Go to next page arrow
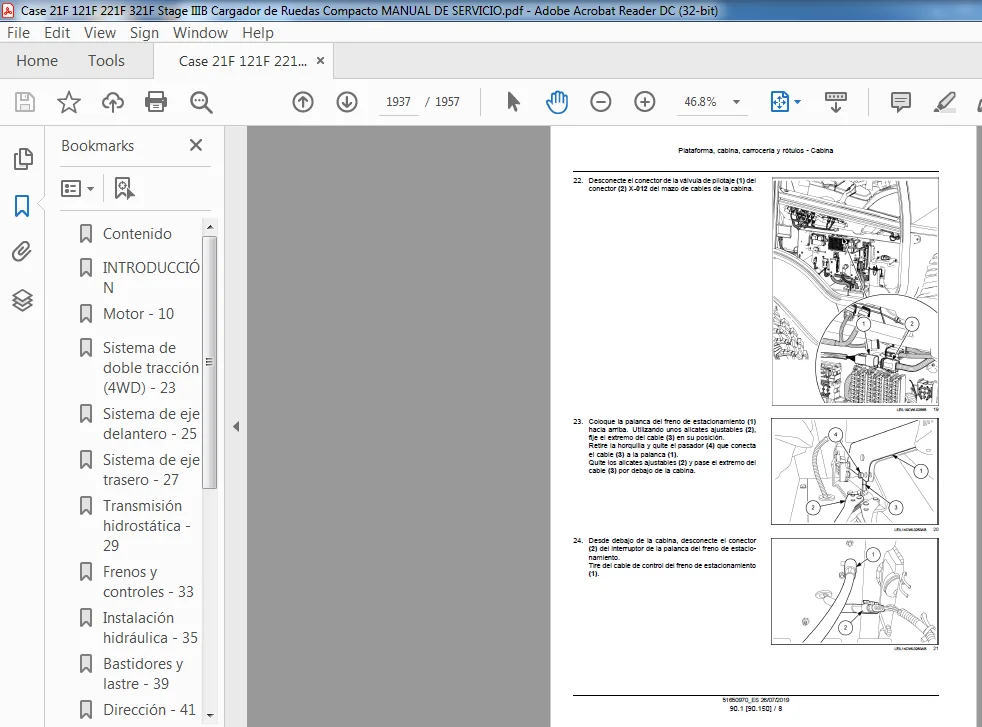The height and width of the screenshot is (727, 982). (x=347, y=101)
